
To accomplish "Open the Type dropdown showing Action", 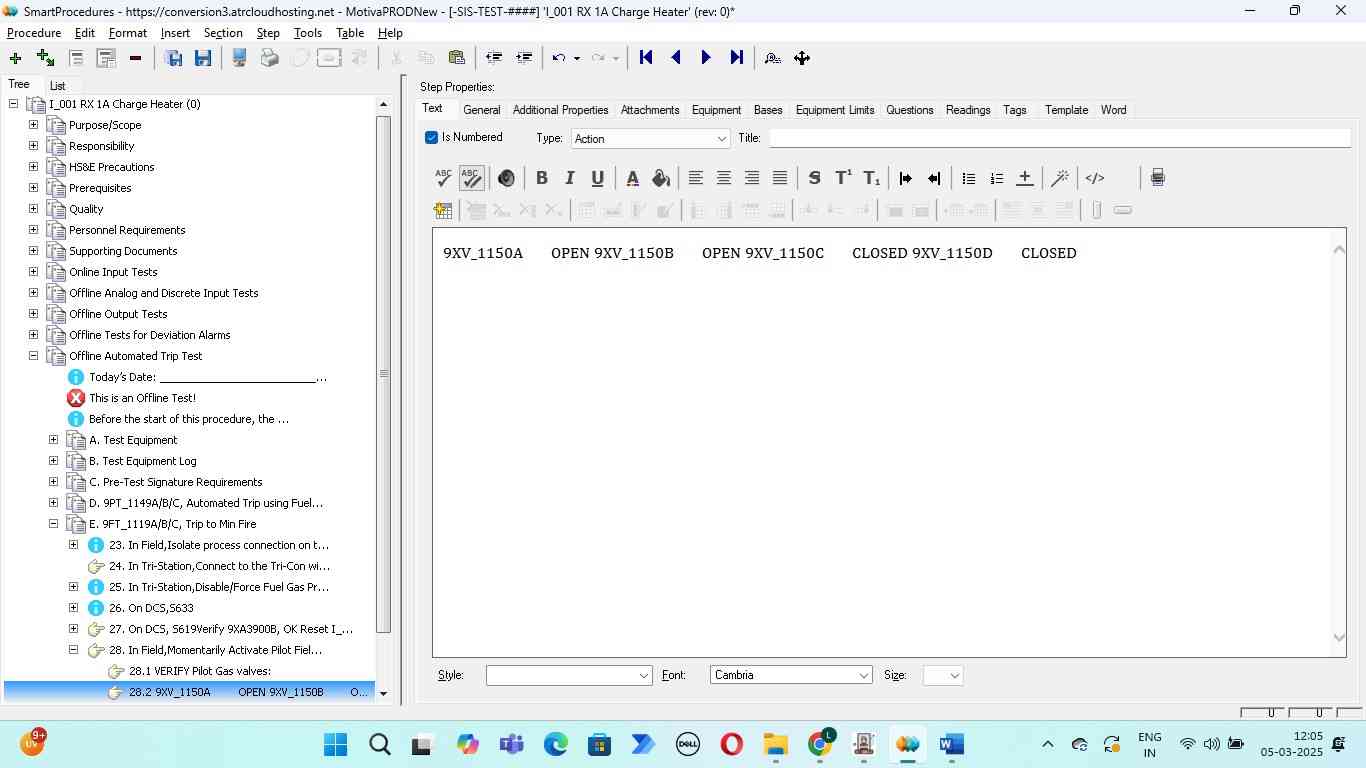I will [x=650, y=139].
